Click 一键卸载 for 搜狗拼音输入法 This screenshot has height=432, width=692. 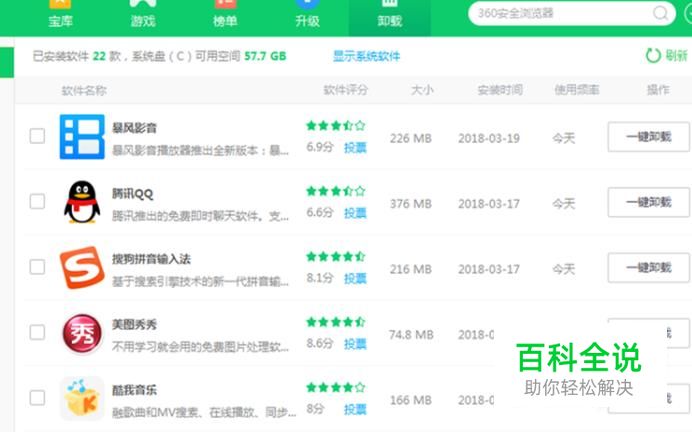coord(648,267)
